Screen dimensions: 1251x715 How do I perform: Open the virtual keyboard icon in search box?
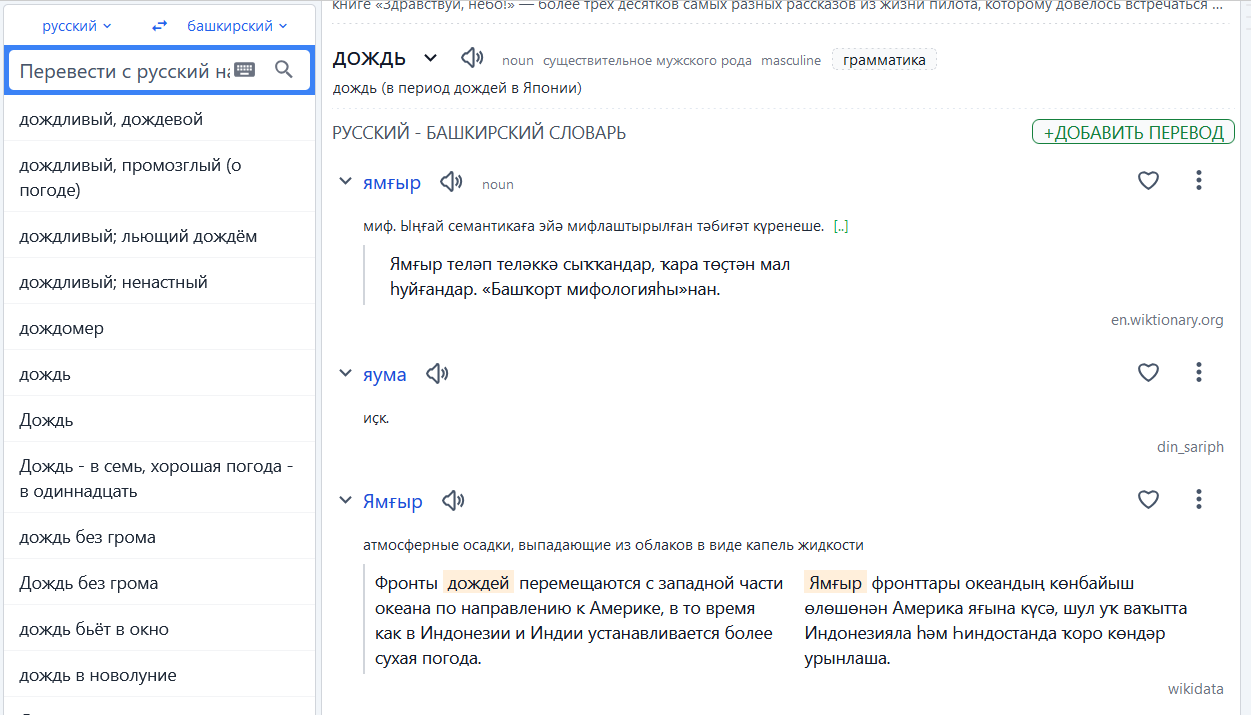tap(244, 69)
